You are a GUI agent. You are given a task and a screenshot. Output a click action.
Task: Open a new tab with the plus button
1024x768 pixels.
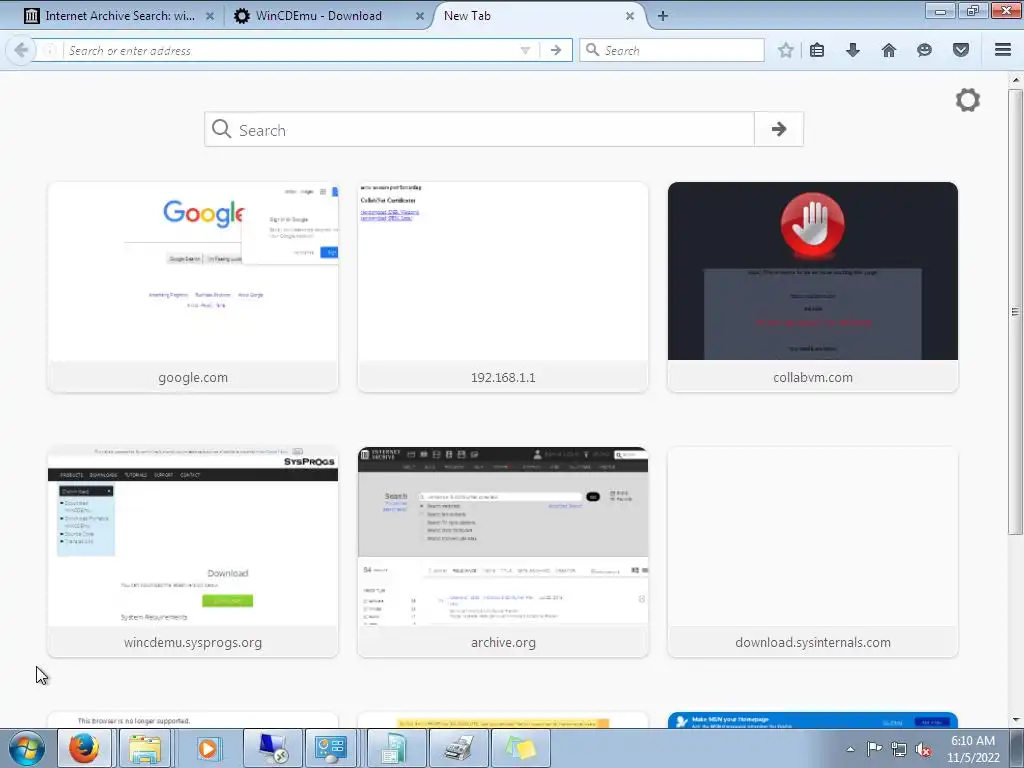point(662,16)
